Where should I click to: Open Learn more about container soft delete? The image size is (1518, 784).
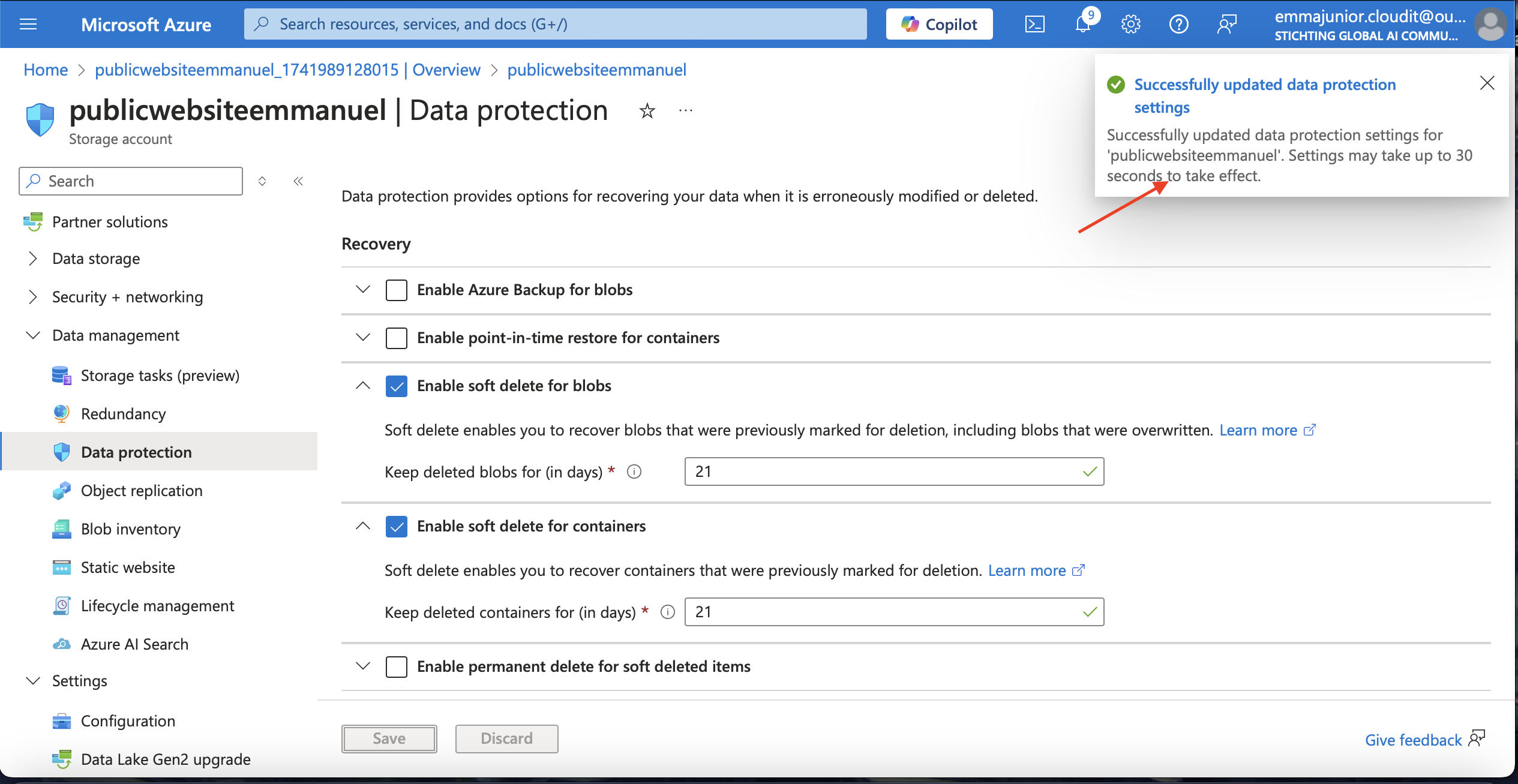1036,570
